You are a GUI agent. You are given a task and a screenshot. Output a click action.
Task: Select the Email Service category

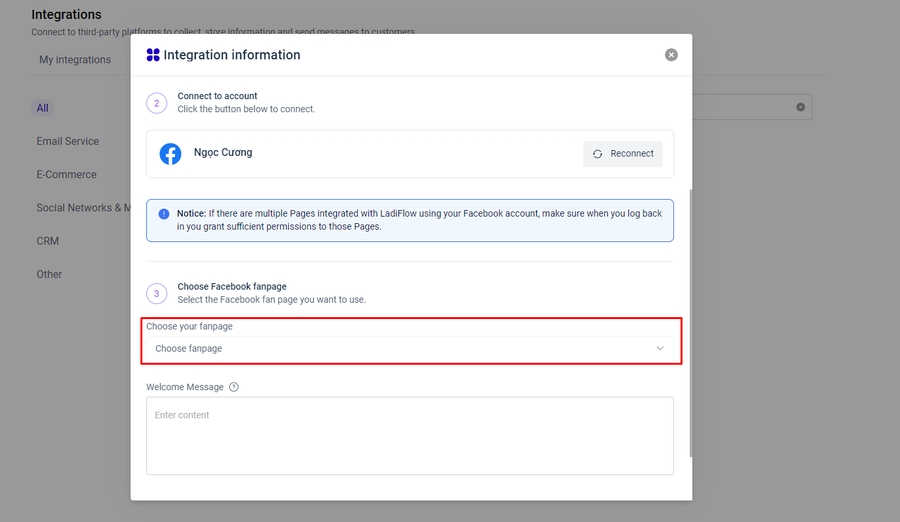click(68, 141)
